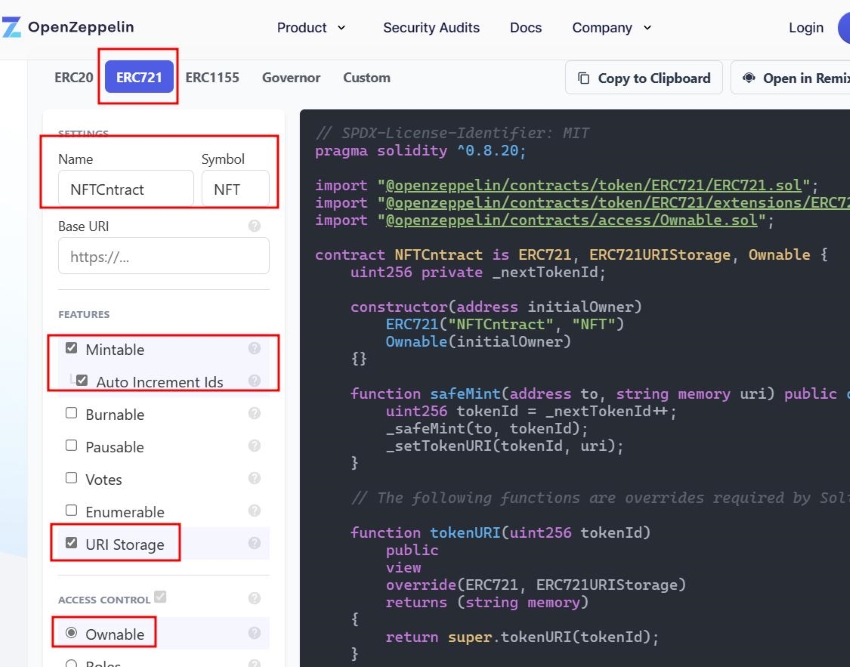Click the OpenZeppelin logo icon
The width and height of the screenshot is (850, 667).
point(11,27)
